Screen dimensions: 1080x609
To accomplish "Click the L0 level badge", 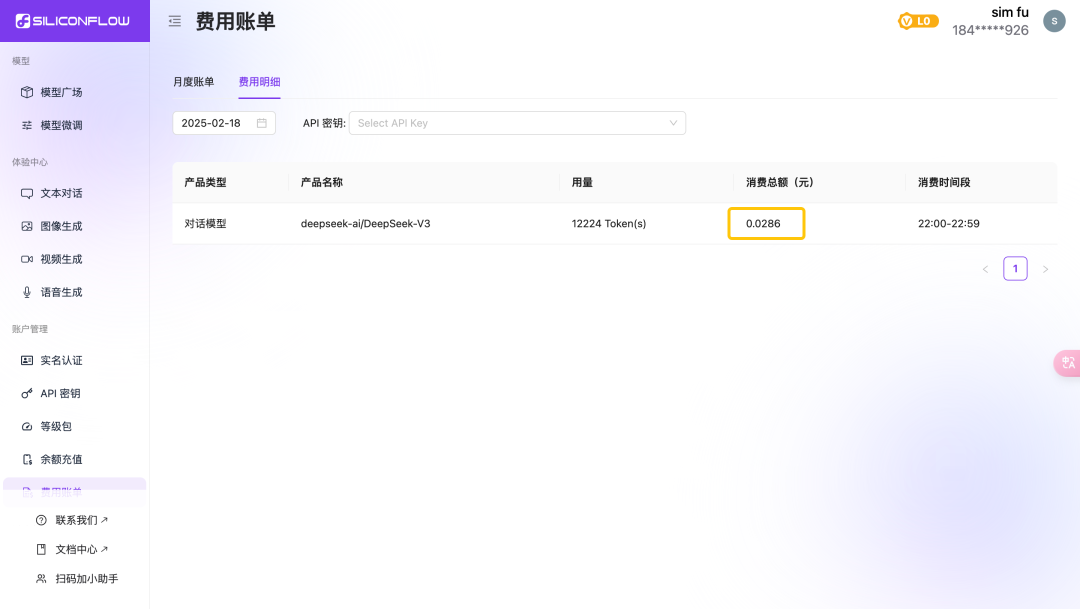I will [918, 20].
